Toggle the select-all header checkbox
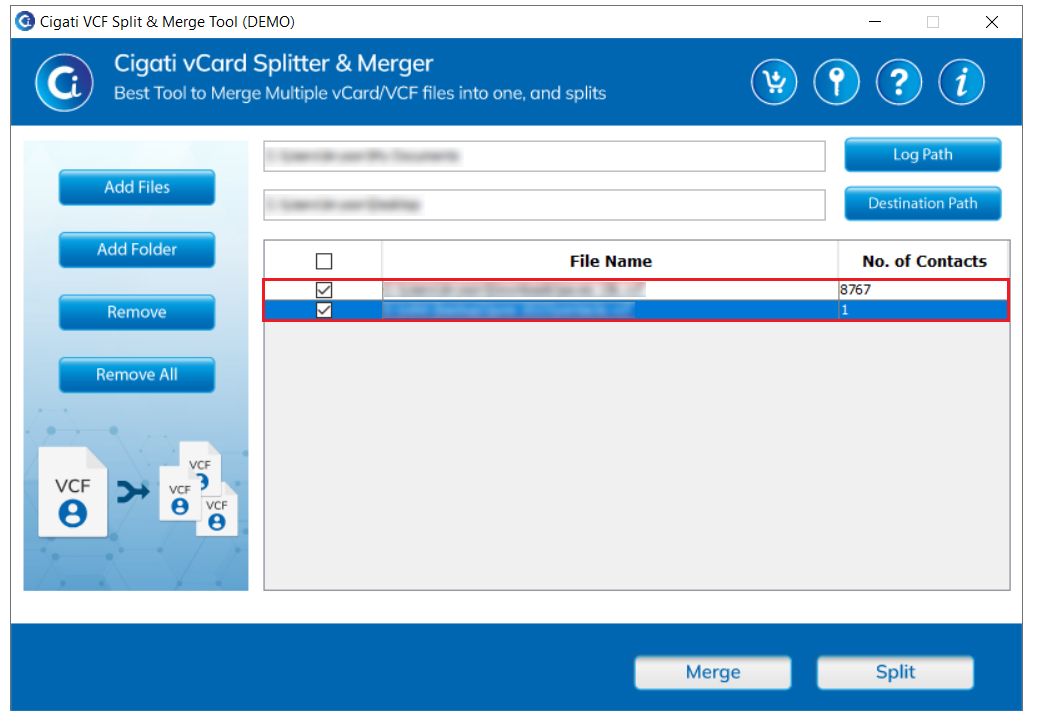This screenshot has width=1037, height=722. click(x=324, y=261)
